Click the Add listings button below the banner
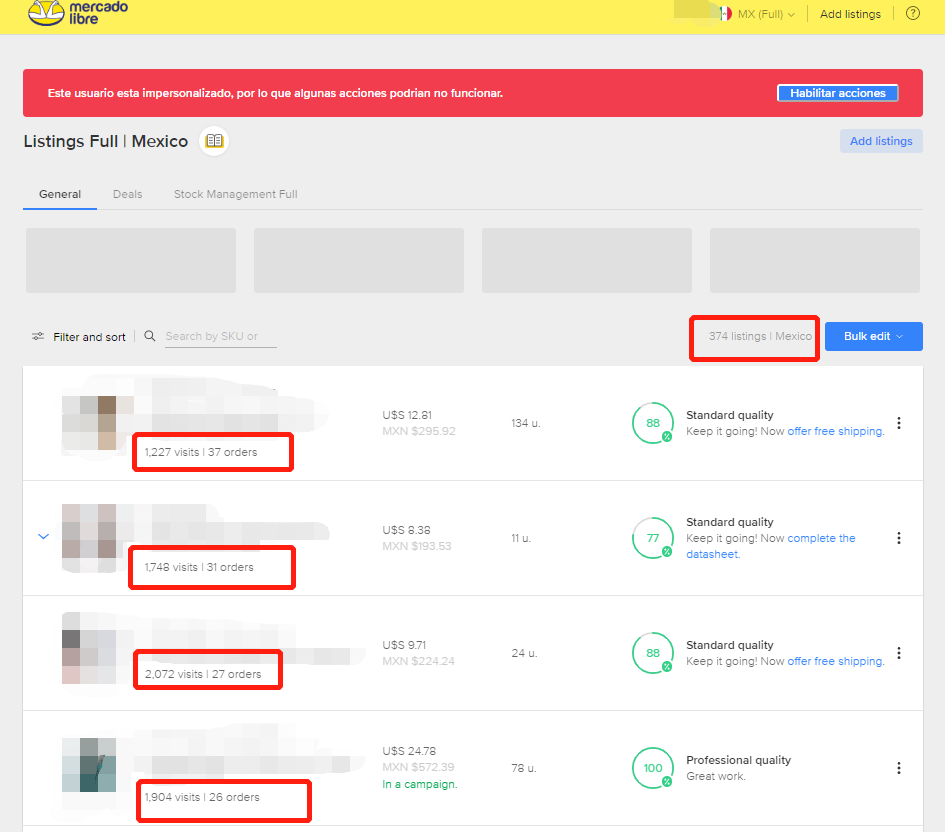 [880, 141]
